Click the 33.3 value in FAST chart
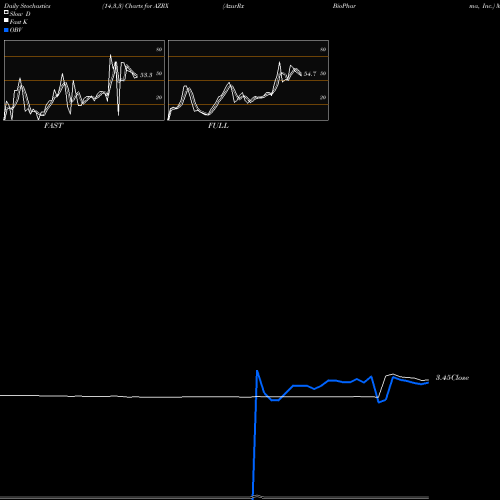 coord(146,75)
